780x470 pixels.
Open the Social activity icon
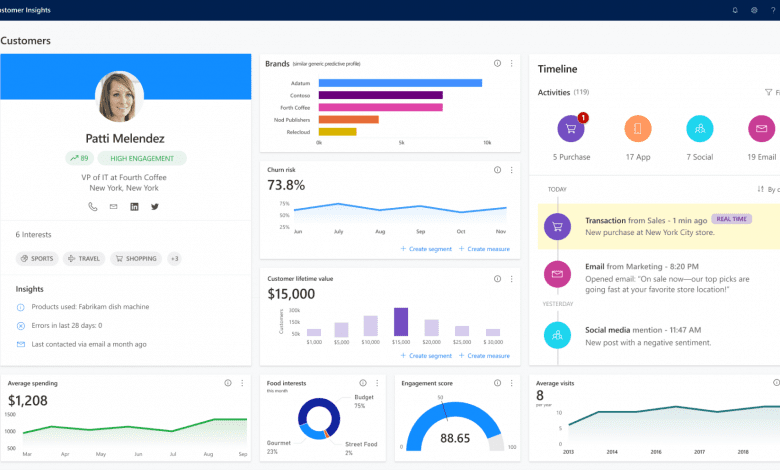(x=699, y=129)
